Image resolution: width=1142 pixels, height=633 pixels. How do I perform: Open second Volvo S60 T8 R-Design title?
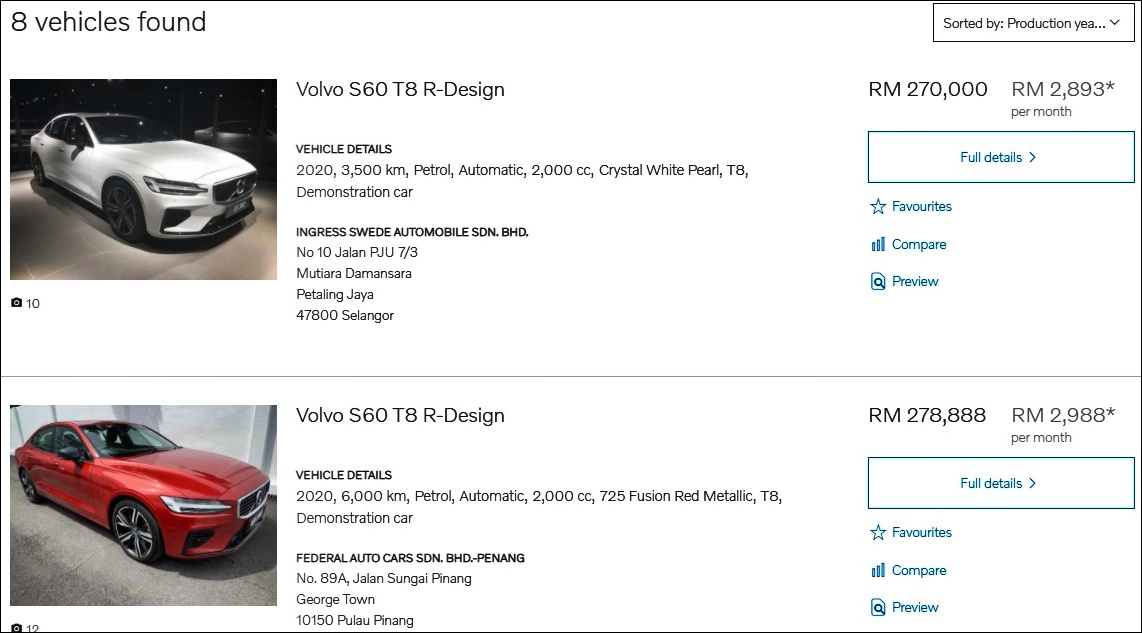tap(400, 415)
